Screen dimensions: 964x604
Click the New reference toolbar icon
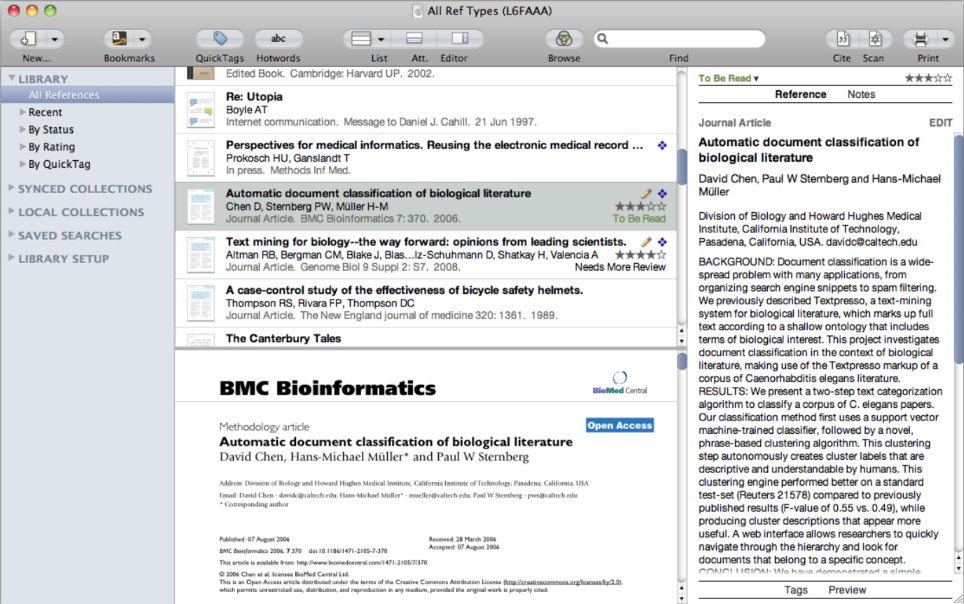pos(29,39)
